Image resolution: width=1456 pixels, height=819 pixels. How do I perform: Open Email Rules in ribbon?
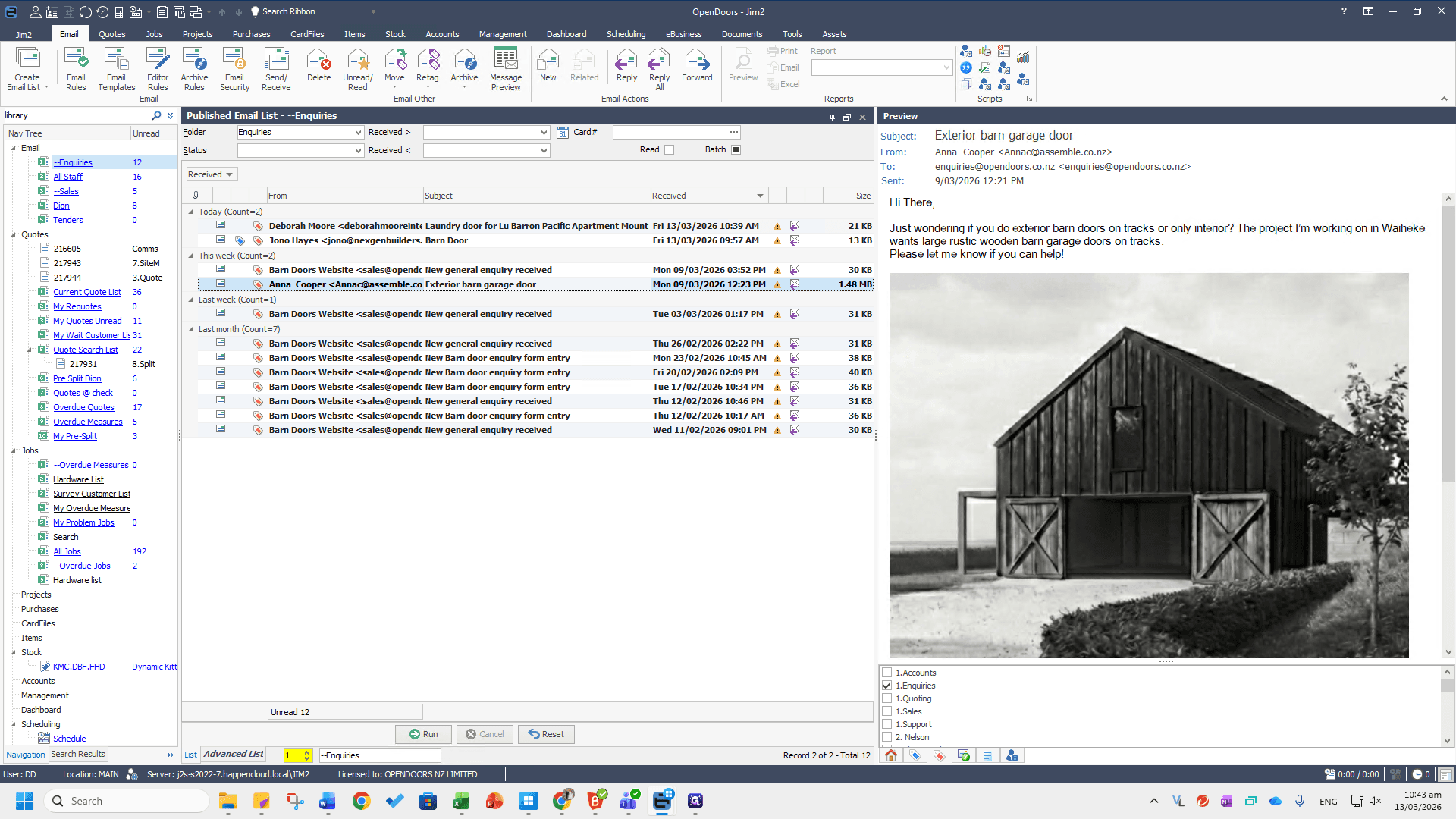tap(76, 69)
